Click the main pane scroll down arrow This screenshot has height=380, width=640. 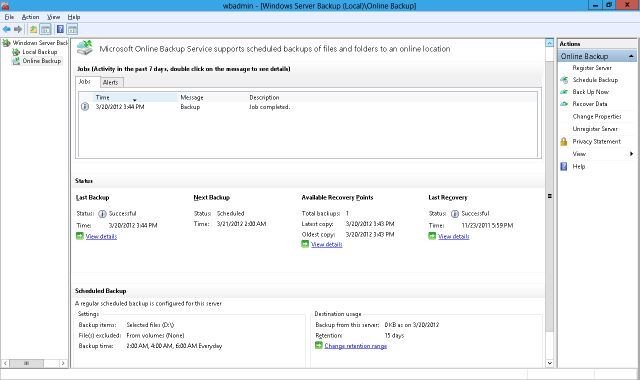549,363
